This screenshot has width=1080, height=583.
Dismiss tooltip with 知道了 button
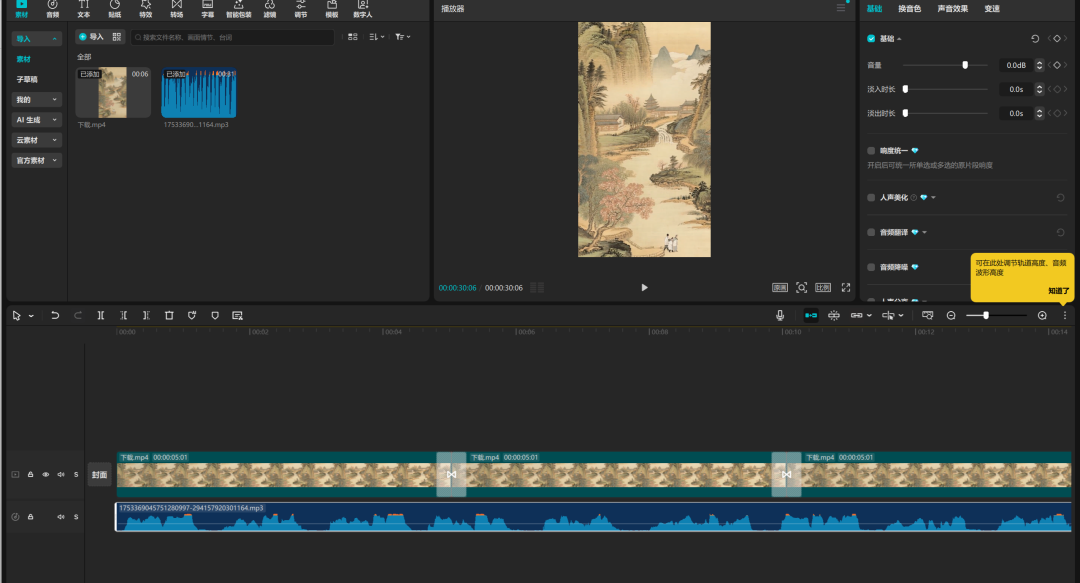pos(1058,291)
